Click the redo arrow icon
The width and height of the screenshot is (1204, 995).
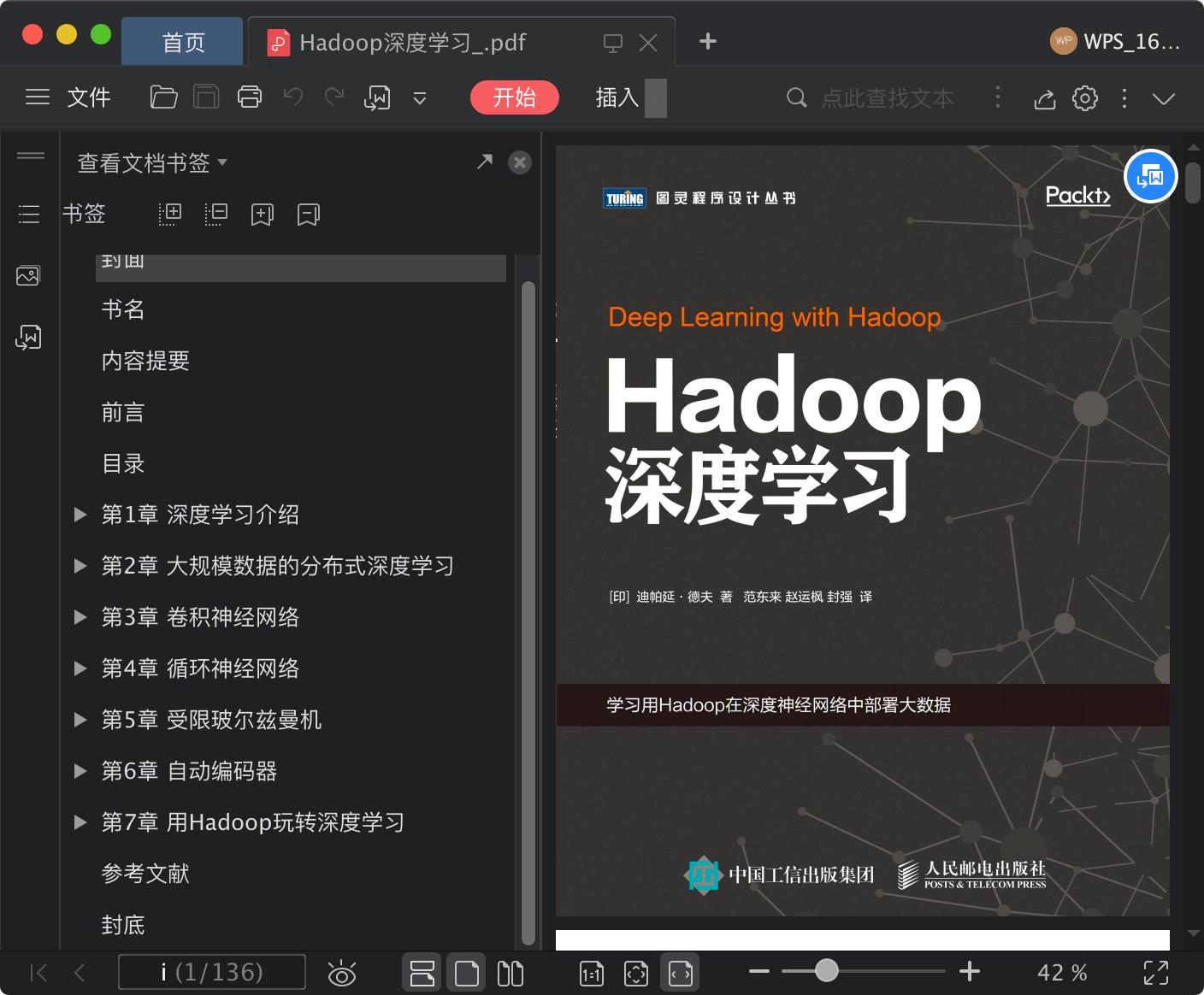click(334, 97)
